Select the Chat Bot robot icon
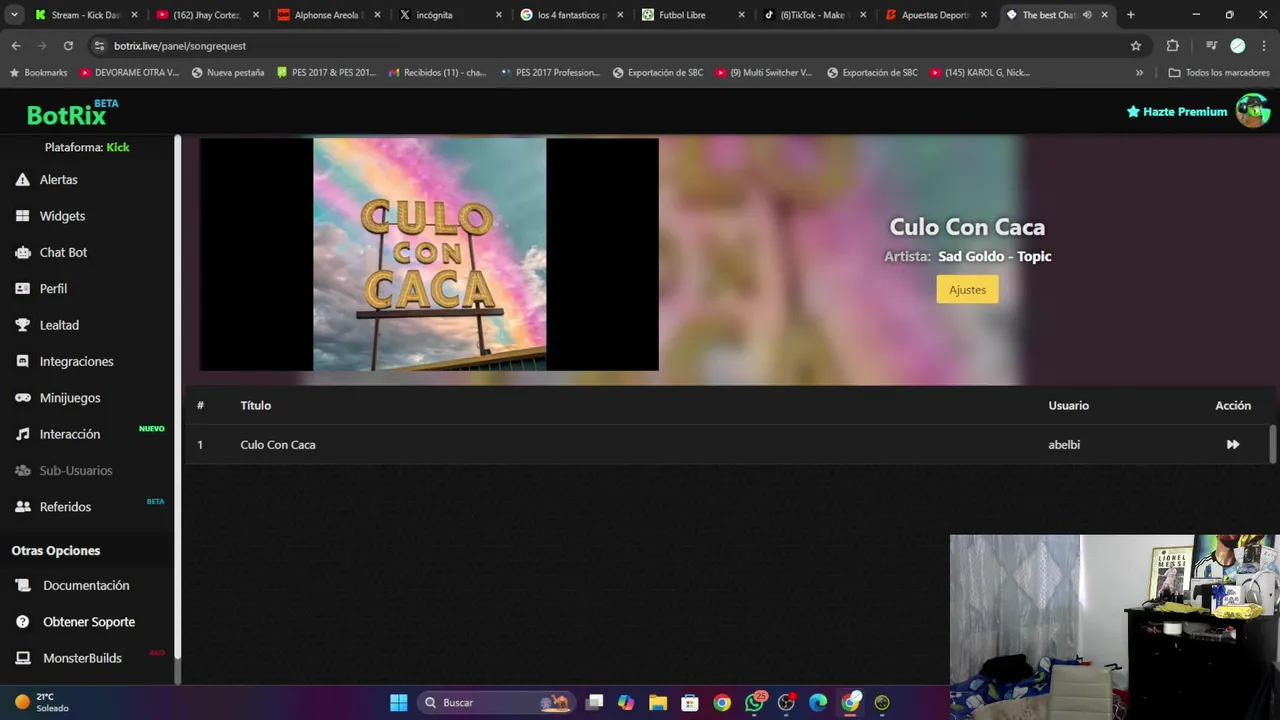Viewport: 1280px width, 720px height. (x=22, y=253)
